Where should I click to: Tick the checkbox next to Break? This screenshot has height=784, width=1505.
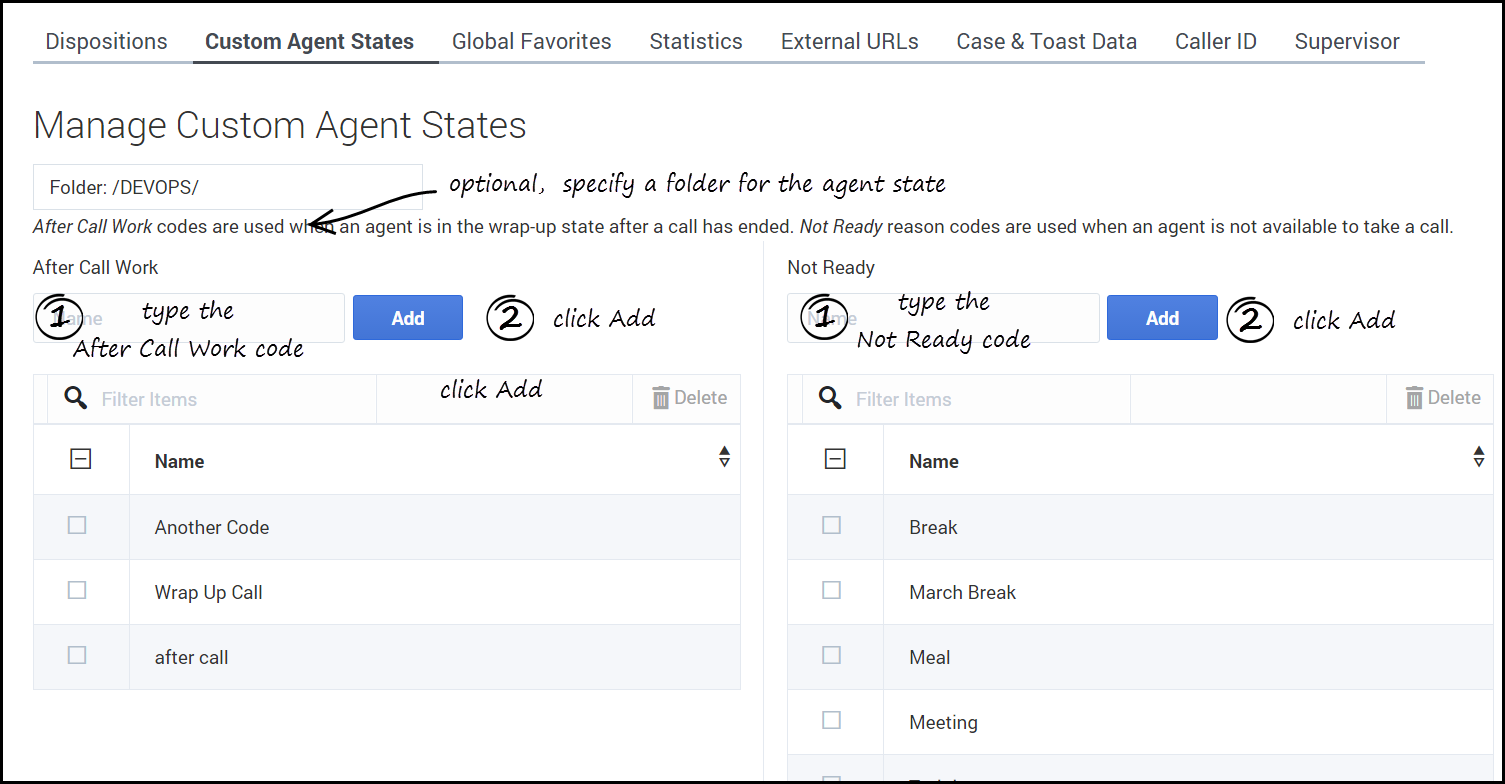point(831,525)
